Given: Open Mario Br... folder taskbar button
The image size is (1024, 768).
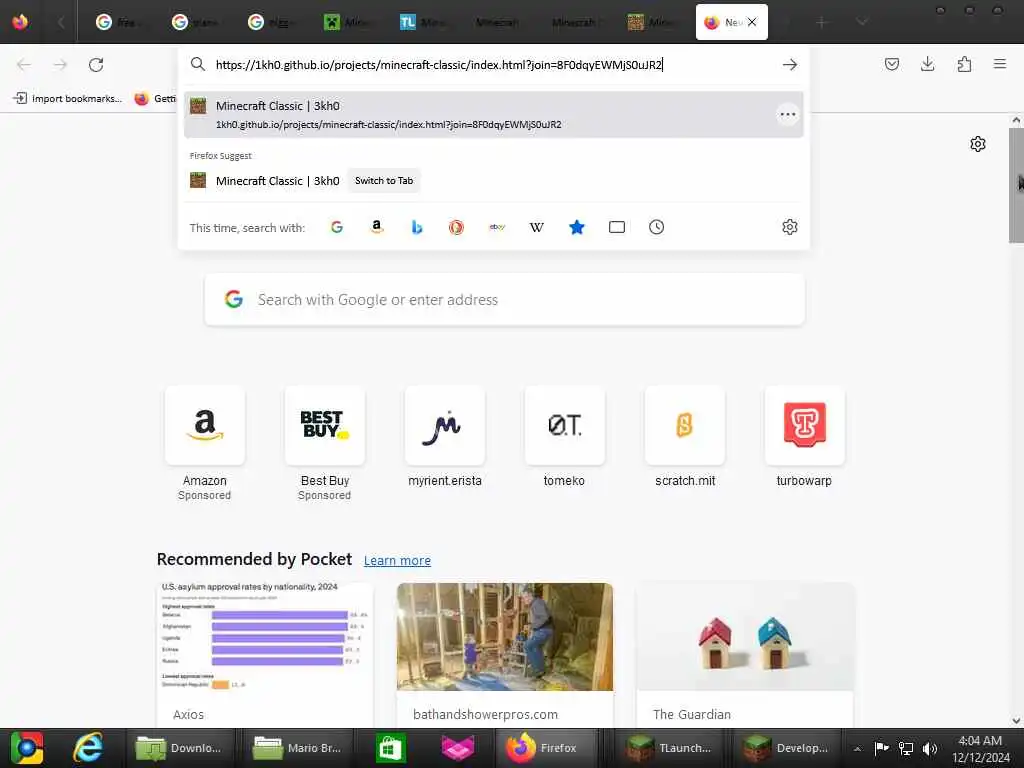Looking at the screenshot, I should (298, 748).
